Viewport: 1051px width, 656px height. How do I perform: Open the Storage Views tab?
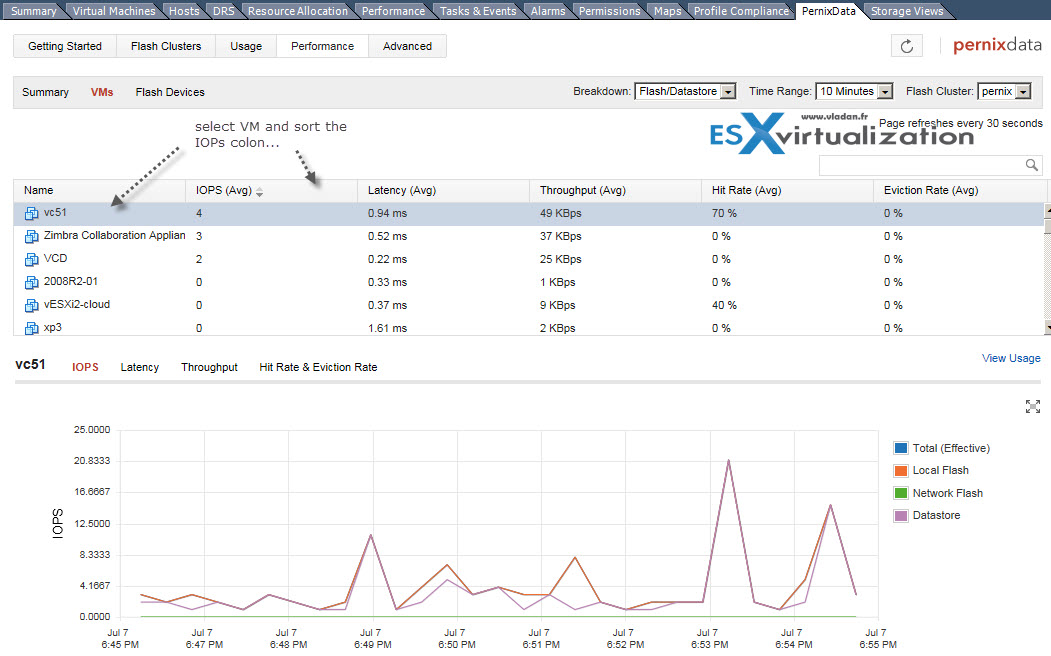(x=907, y=11)
